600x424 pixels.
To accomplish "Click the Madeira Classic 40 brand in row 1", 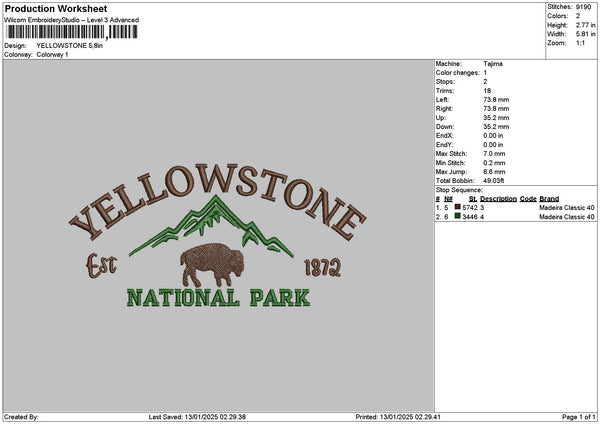I will pos(567,207).
